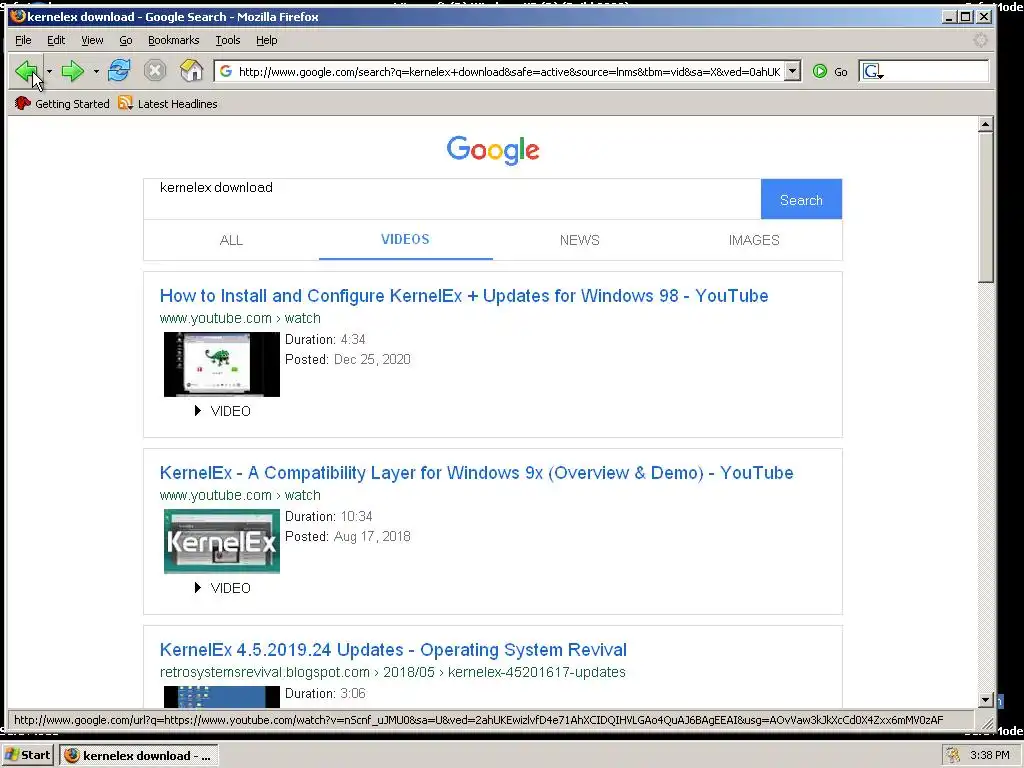The image size is (1024, 768).
Task: Open the View menu
Action: click(x=92, y=40)
